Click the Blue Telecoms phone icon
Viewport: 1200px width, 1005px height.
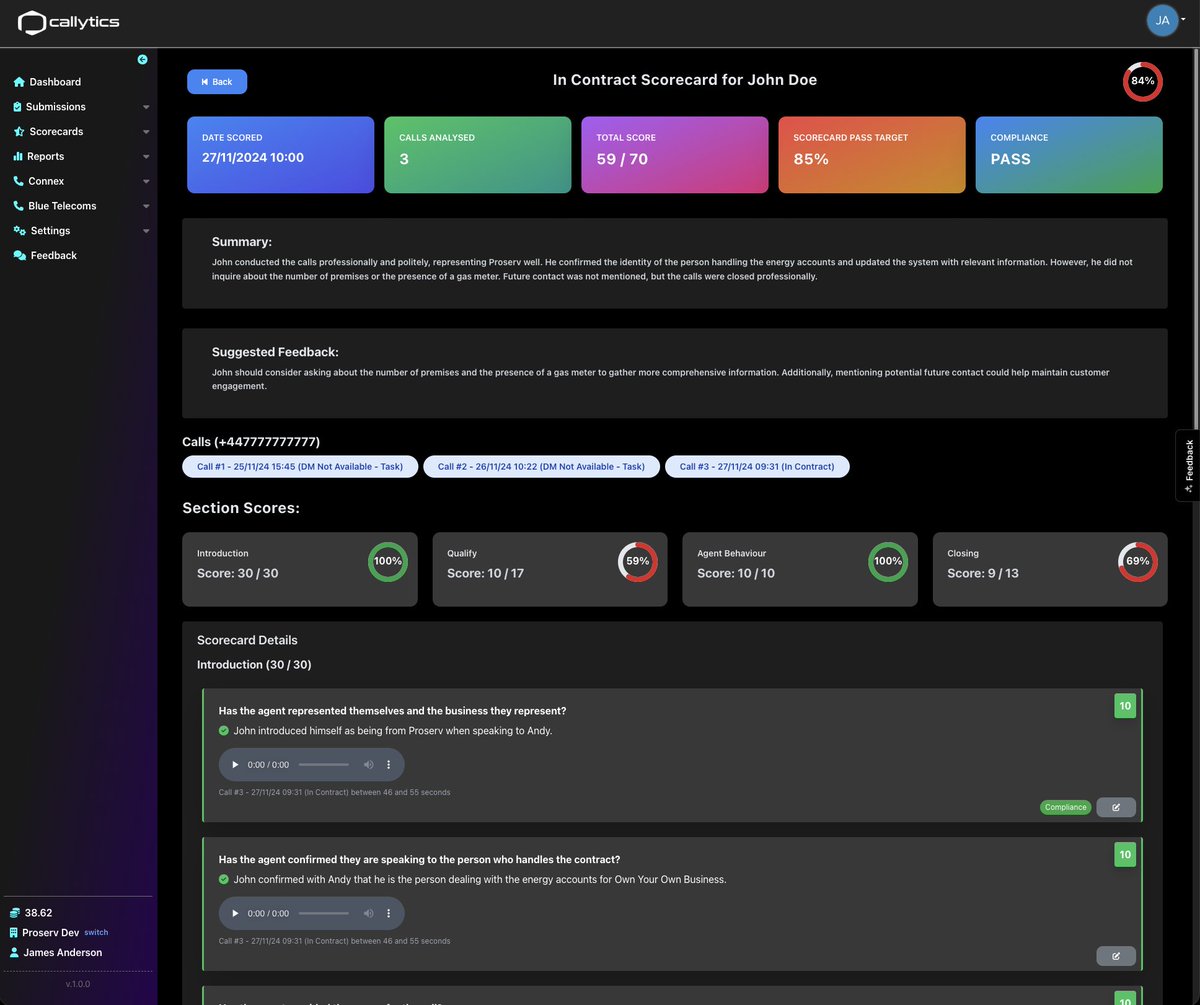(x=19, y=206)
